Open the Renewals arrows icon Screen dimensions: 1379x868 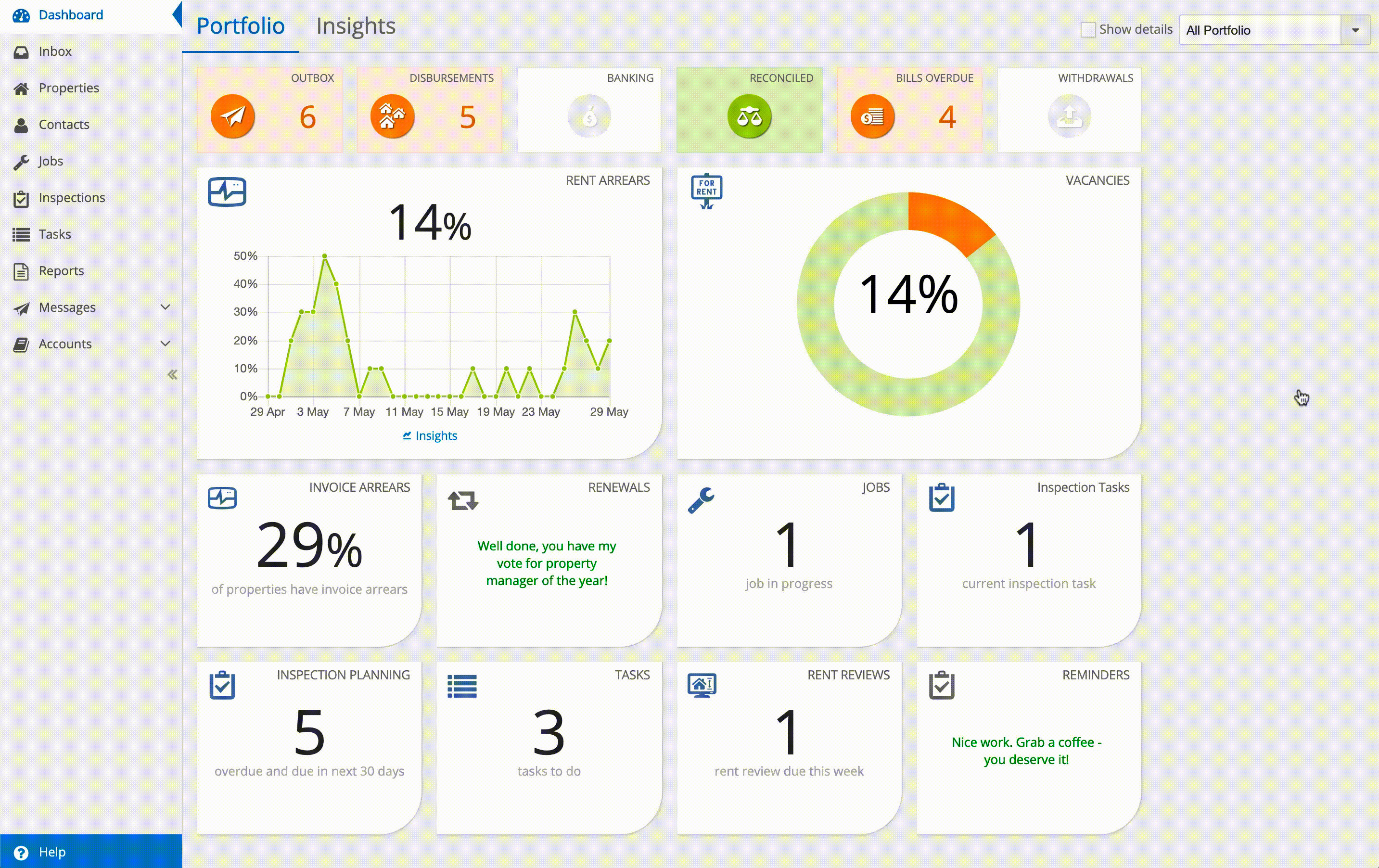click(463, 500)
